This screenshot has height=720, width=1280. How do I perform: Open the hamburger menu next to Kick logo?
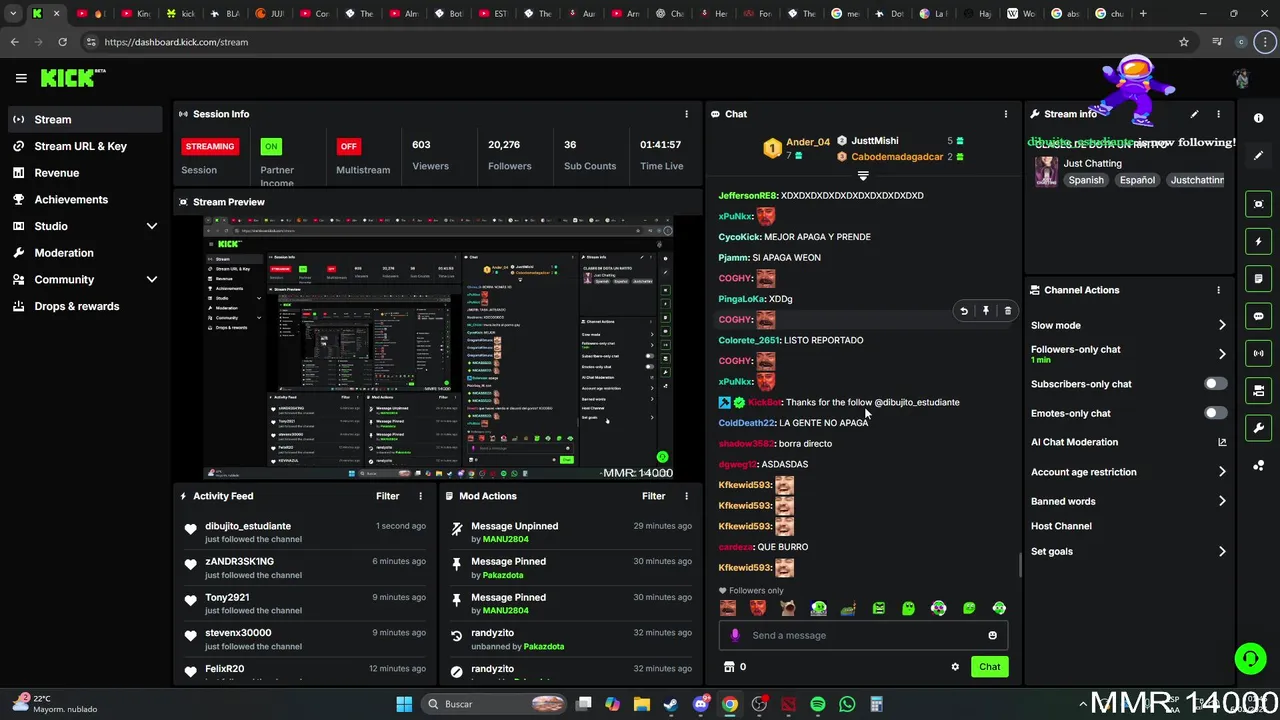tap(21, 78)
